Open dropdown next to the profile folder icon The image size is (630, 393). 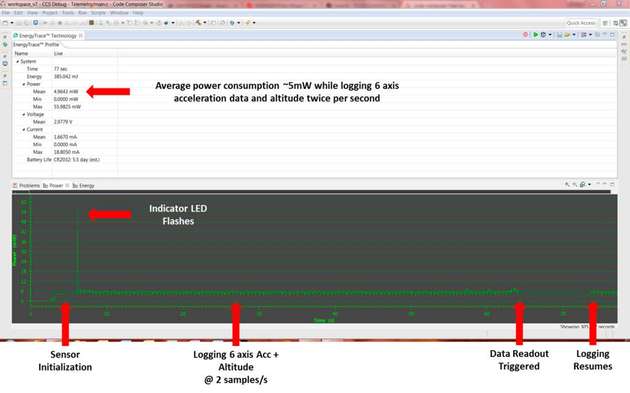click(574, 35)
